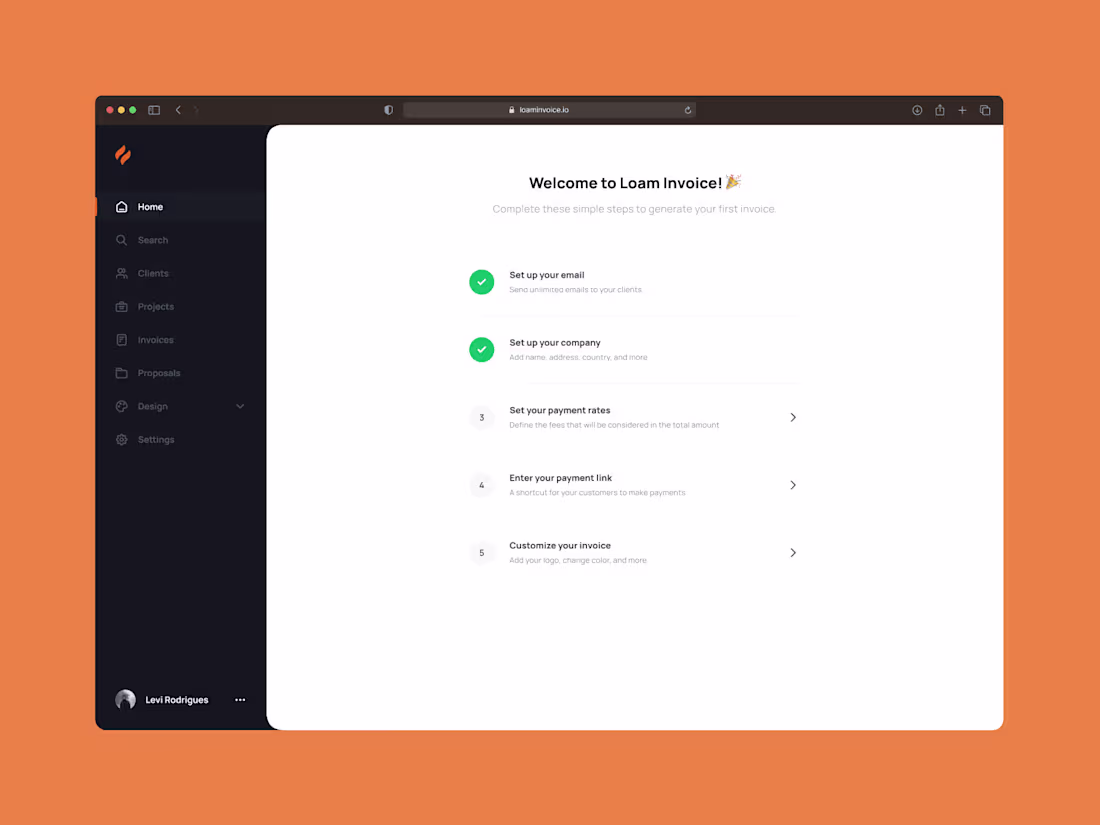Open chevron for Customize your invoice
Image resolution: width=1100 pixels, height=825 pixels.
(793, 553)
